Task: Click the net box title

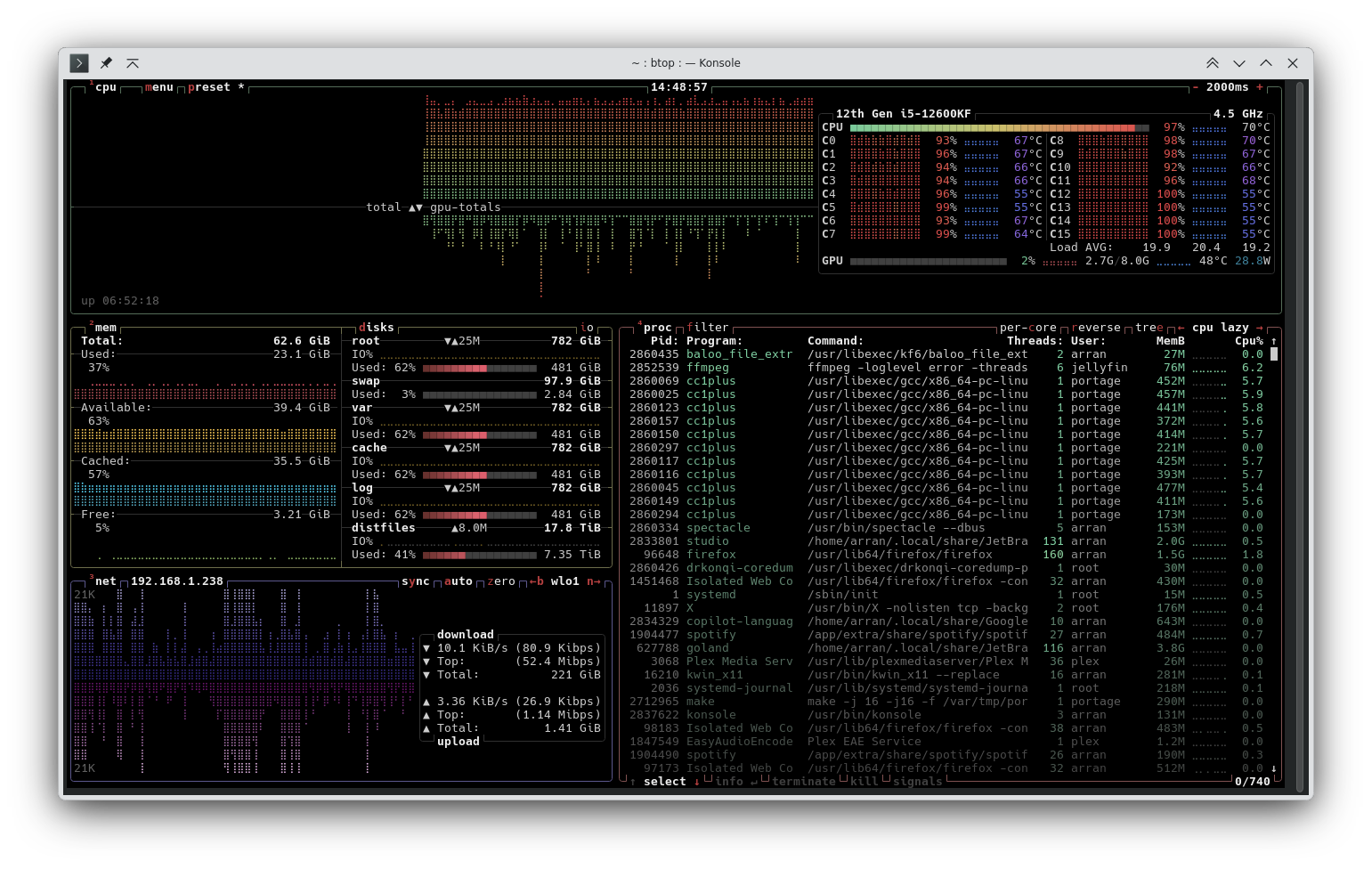Action: tap(106, 581)
